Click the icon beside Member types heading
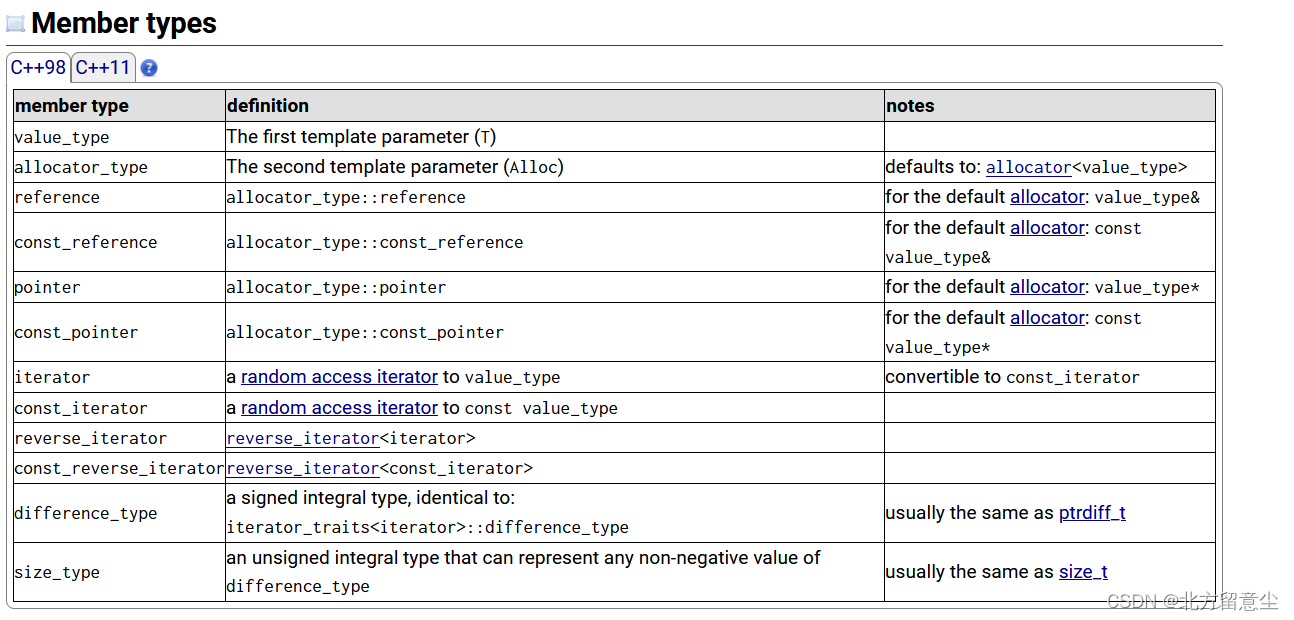The height and width of the screenshot is (620, 1294). 15,24
